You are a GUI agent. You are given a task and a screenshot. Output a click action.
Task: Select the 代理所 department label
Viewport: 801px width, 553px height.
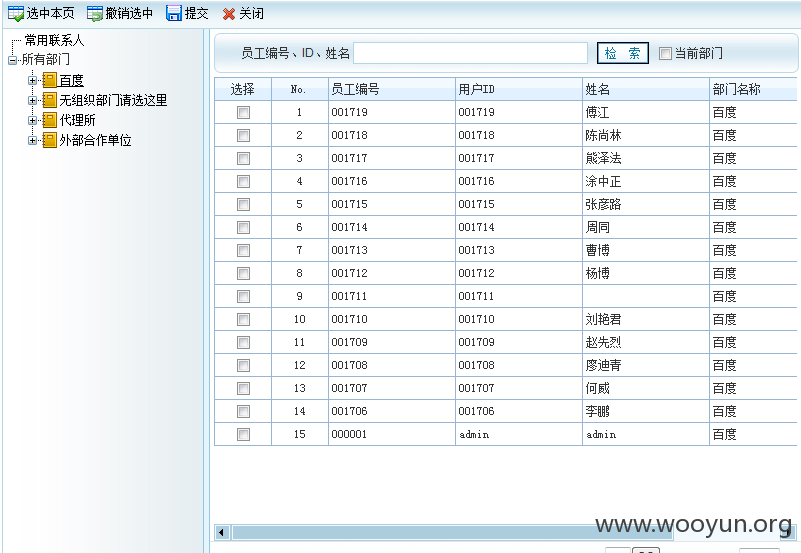coord(78,121)
